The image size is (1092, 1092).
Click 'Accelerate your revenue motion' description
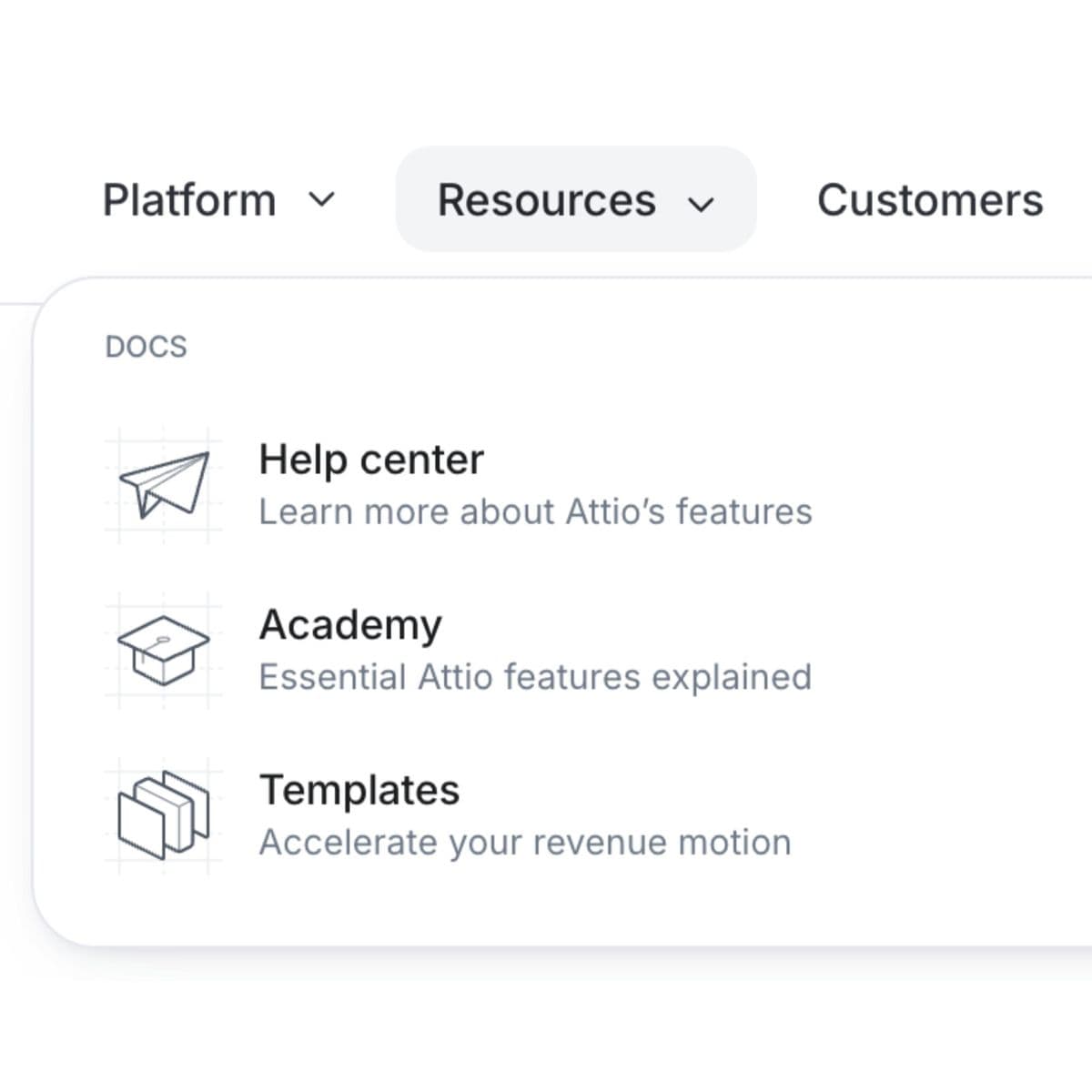click(x=525, y=843)
